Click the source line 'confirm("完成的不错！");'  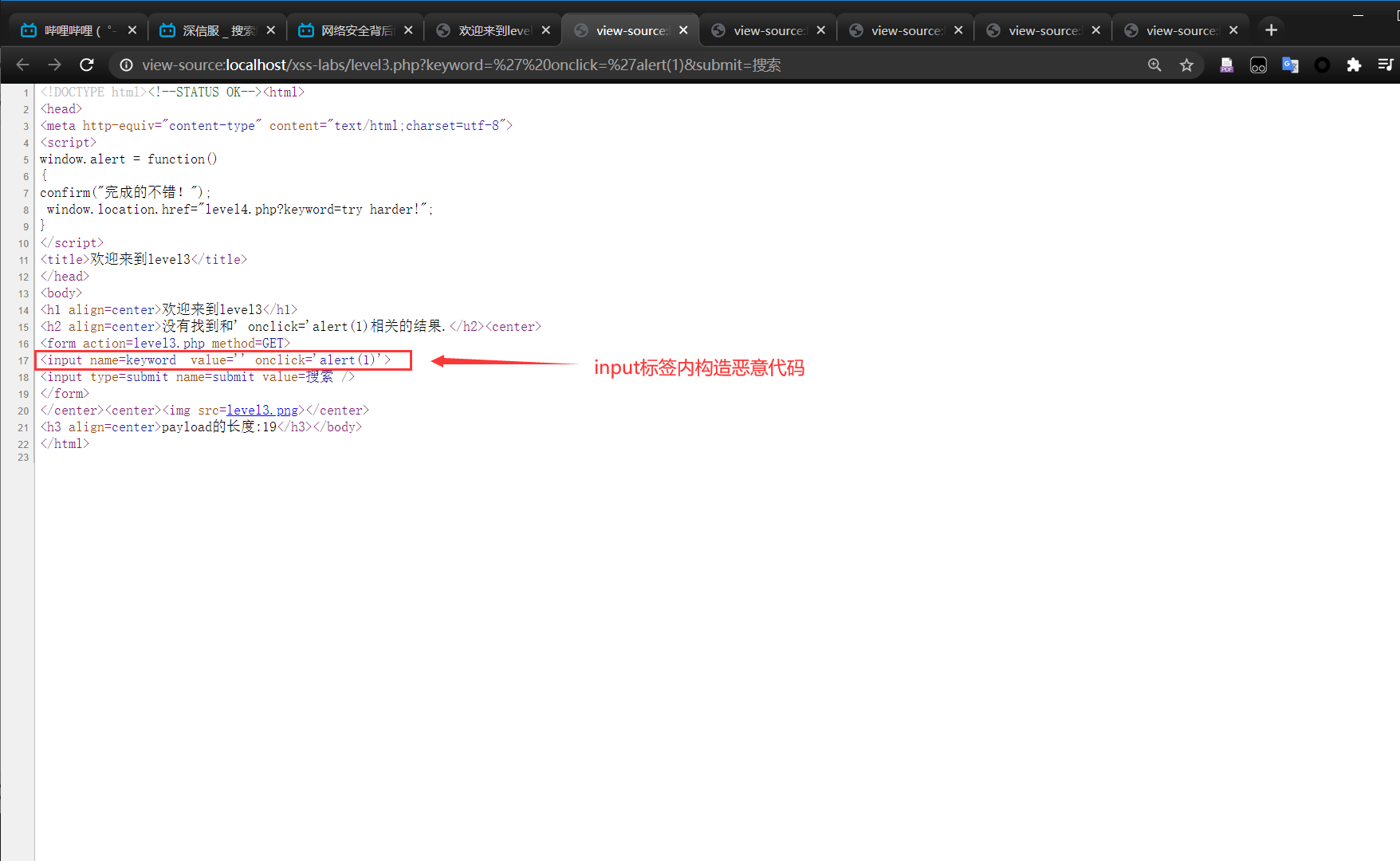pyautogui.click(x=126, y=193)
